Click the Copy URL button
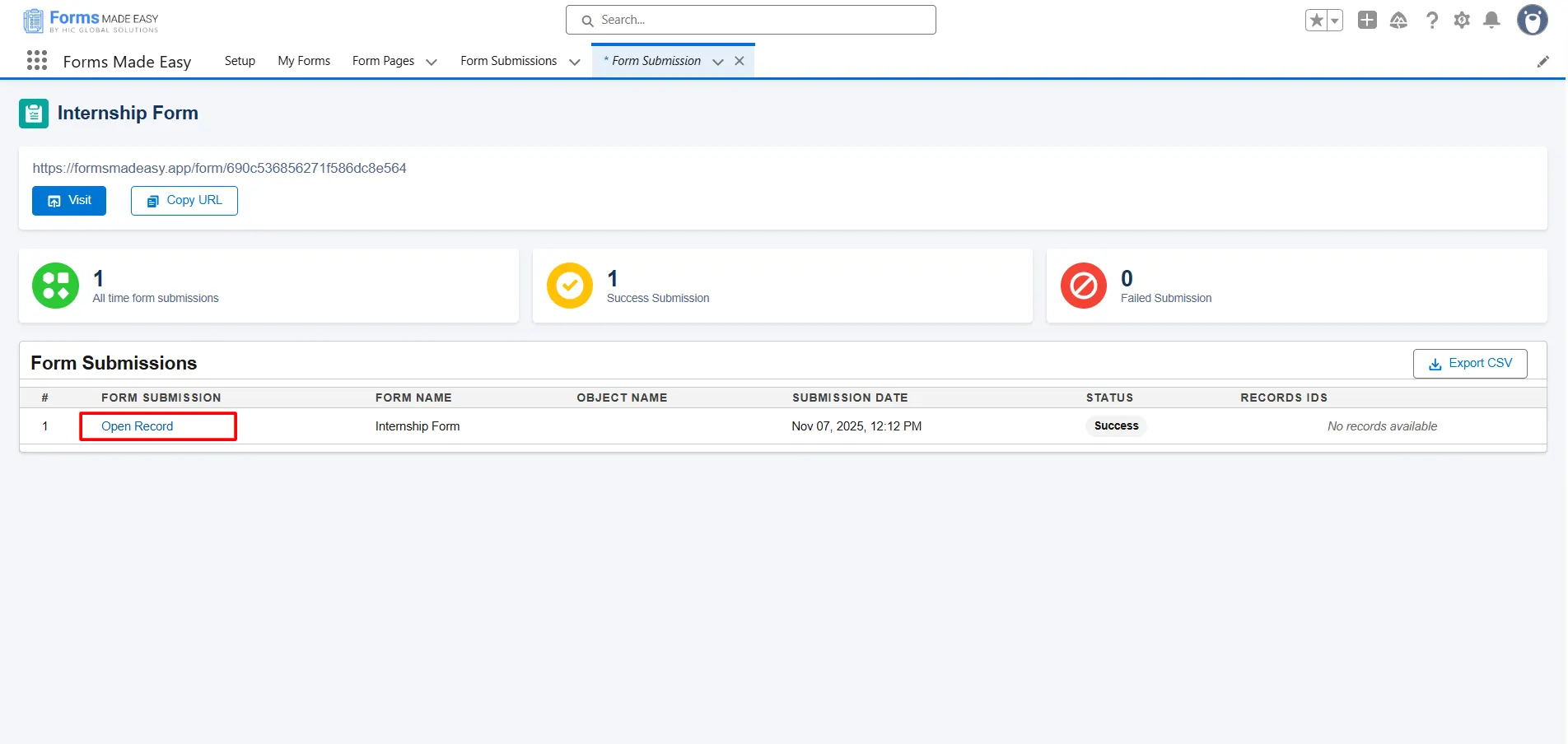Screen dimensions: 1568x744 pyautogui.click(x=184, y=201)
